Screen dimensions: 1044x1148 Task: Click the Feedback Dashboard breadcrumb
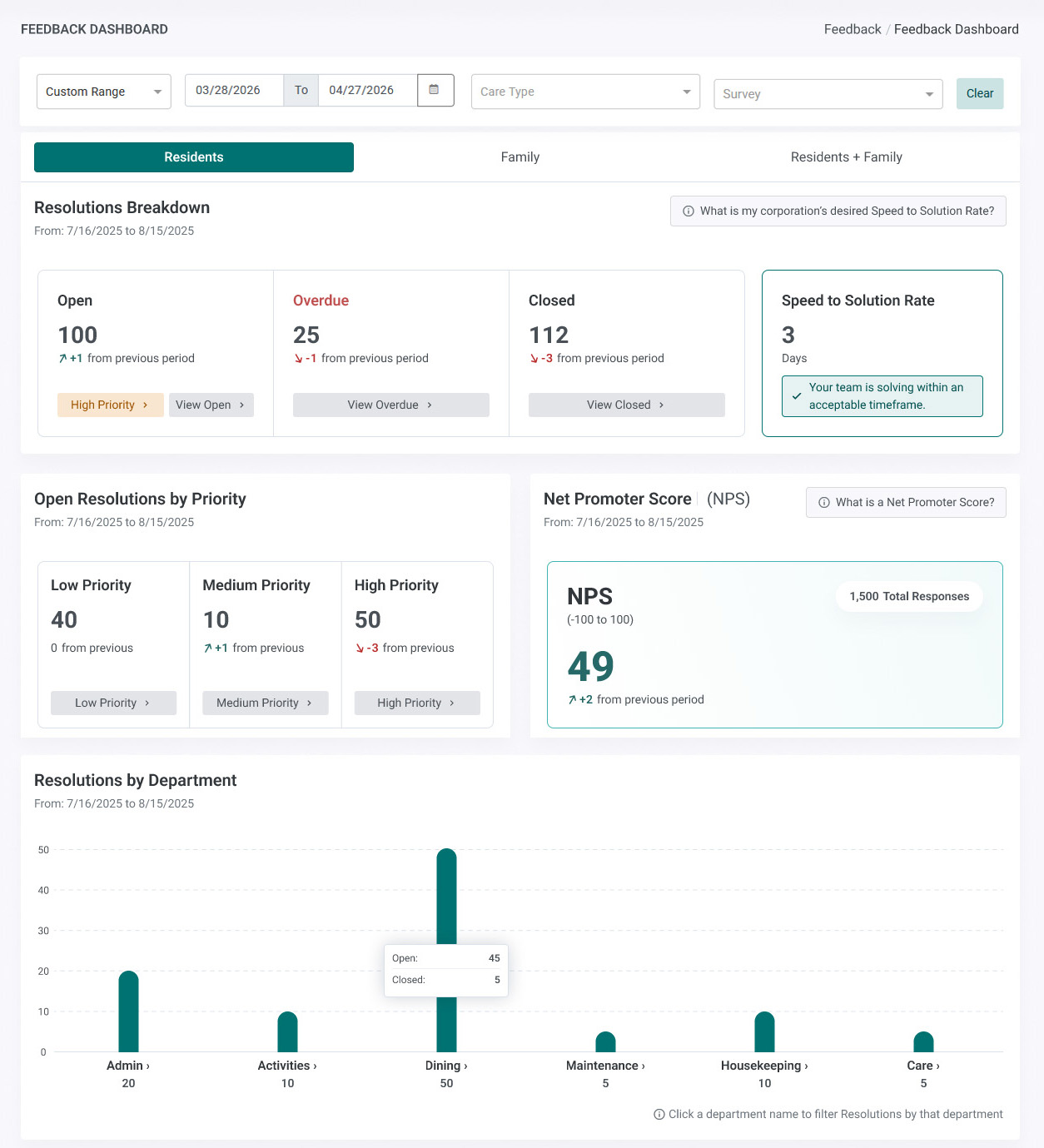pos(957,29)
